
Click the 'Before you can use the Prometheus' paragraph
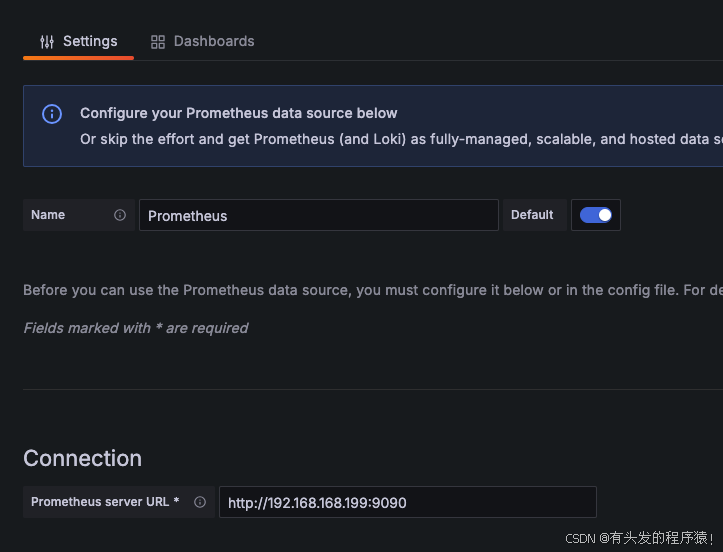[373, 290]
